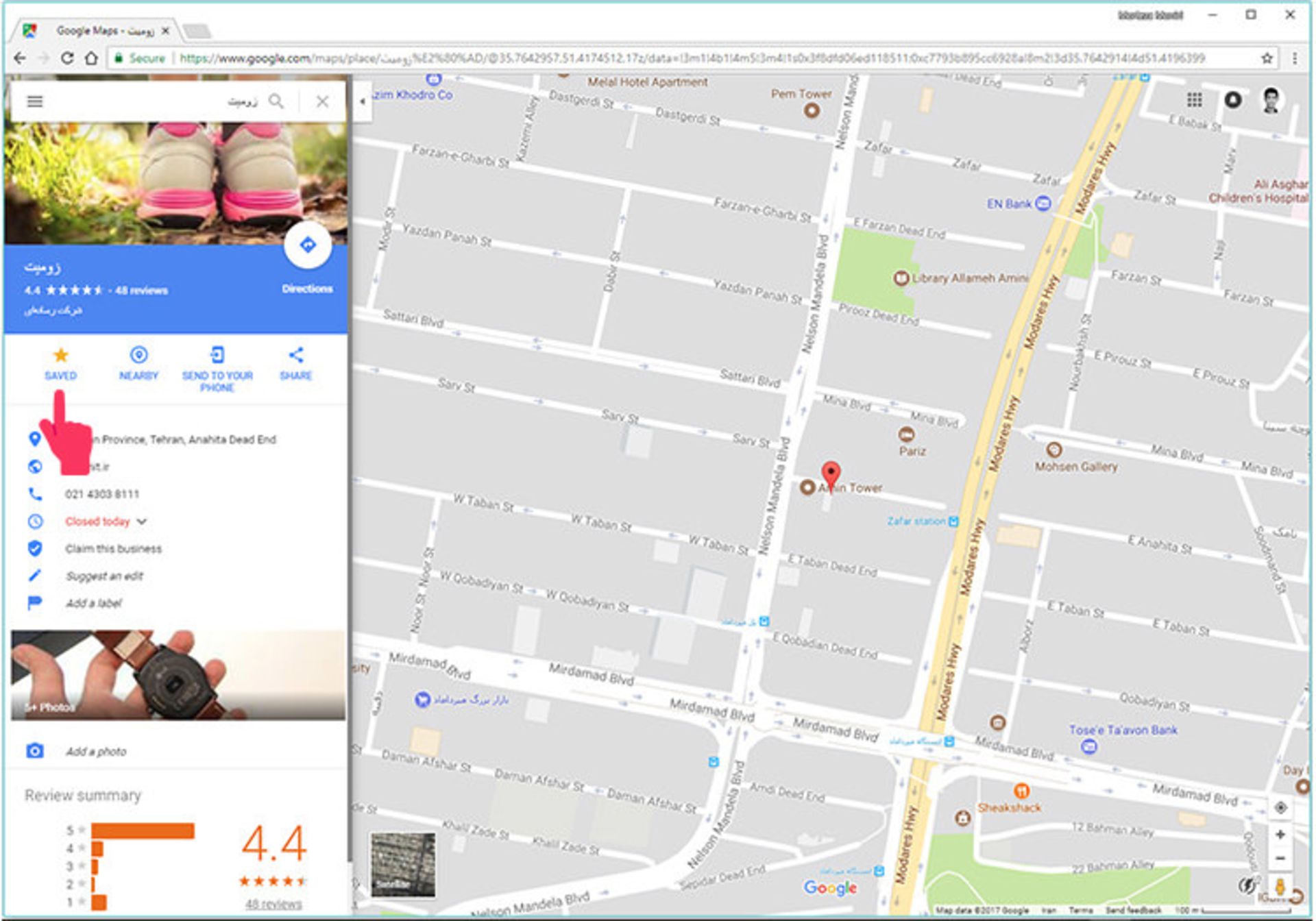
Task: Bookmark this page with the star
Action: click(1267, 58)
